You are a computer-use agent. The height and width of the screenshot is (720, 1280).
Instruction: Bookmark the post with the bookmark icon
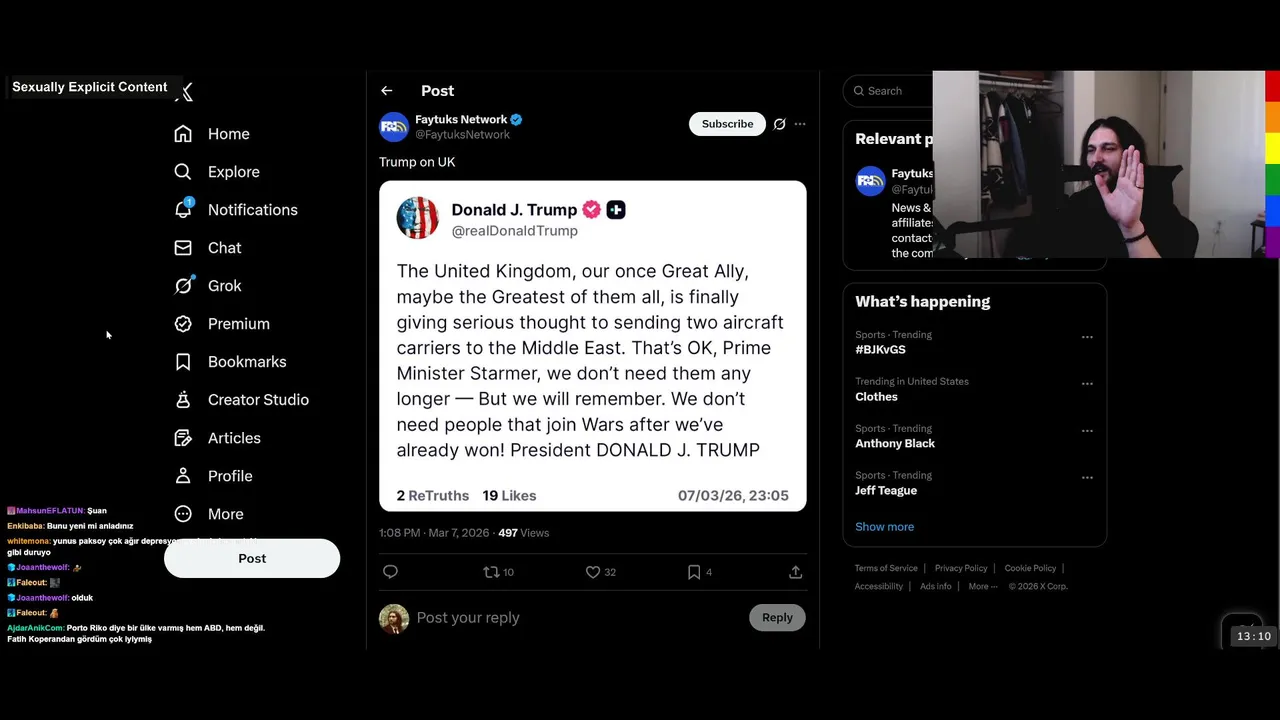[x=694, y=572]
